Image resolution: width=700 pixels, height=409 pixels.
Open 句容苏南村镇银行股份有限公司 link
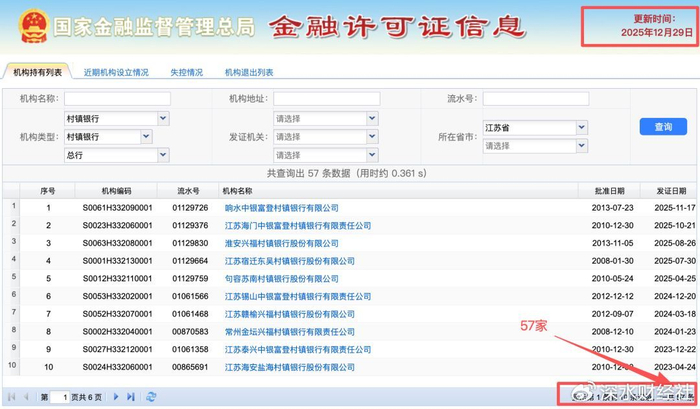[x=282, y=279]
